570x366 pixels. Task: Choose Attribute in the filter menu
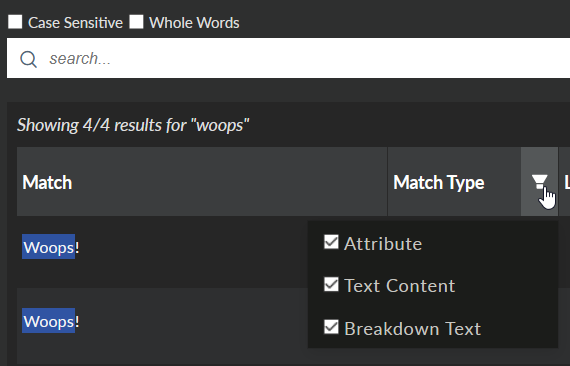(383, 244)
